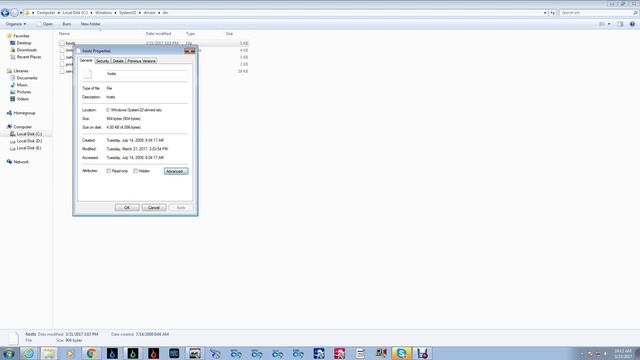Select System32 in the address breadcrumb
Screen dimensions: 640x360
coord(127,13)
